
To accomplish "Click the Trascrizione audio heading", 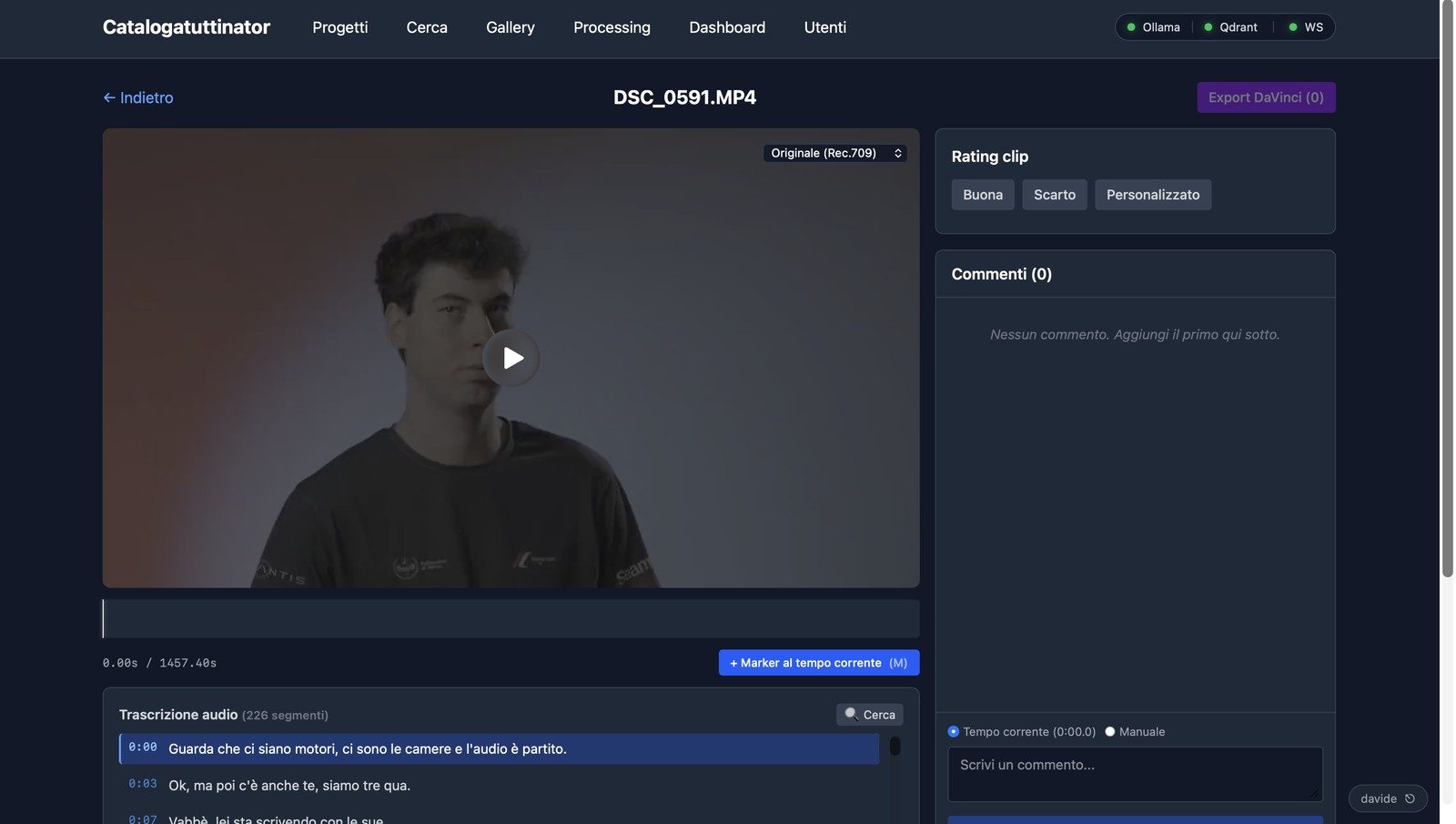I will click(x=178, y=715).
